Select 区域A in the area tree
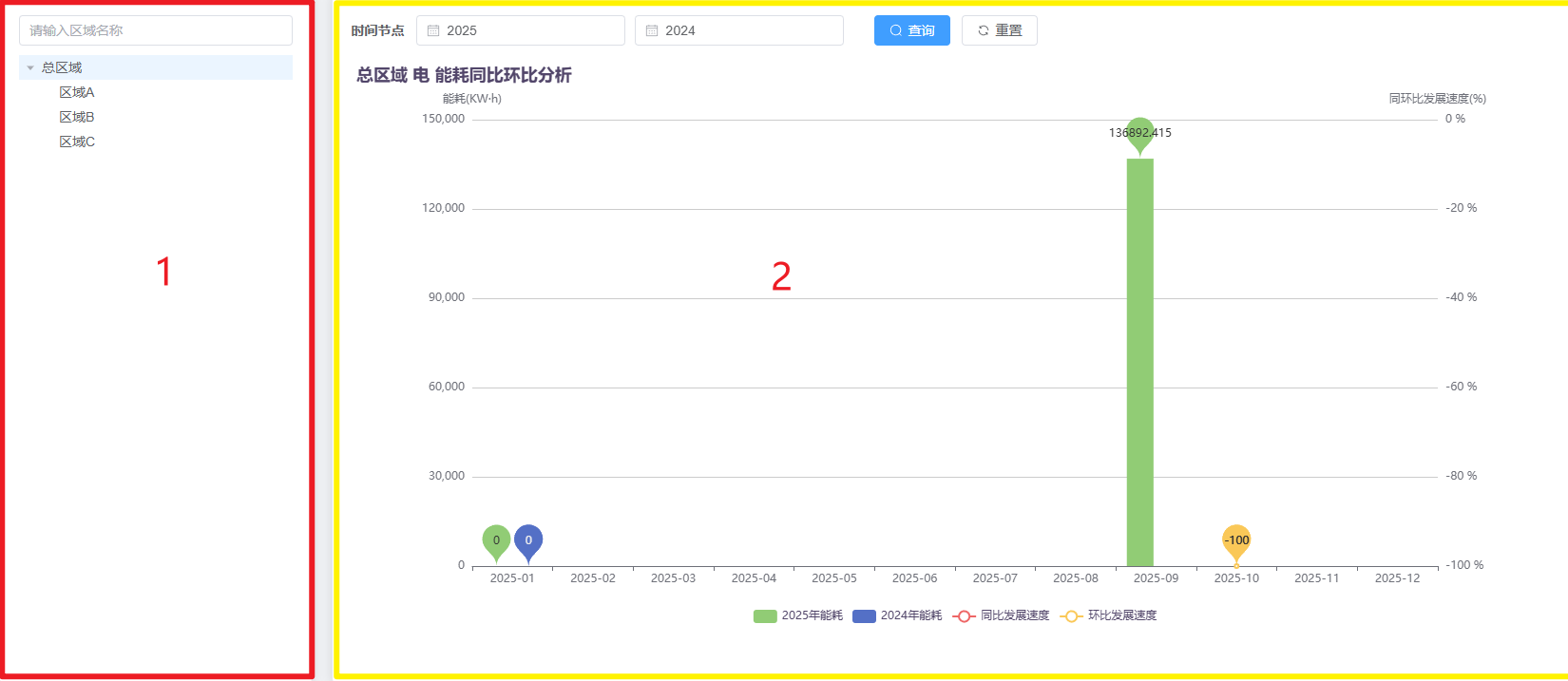1568x681 pixels. pos(77,92)
